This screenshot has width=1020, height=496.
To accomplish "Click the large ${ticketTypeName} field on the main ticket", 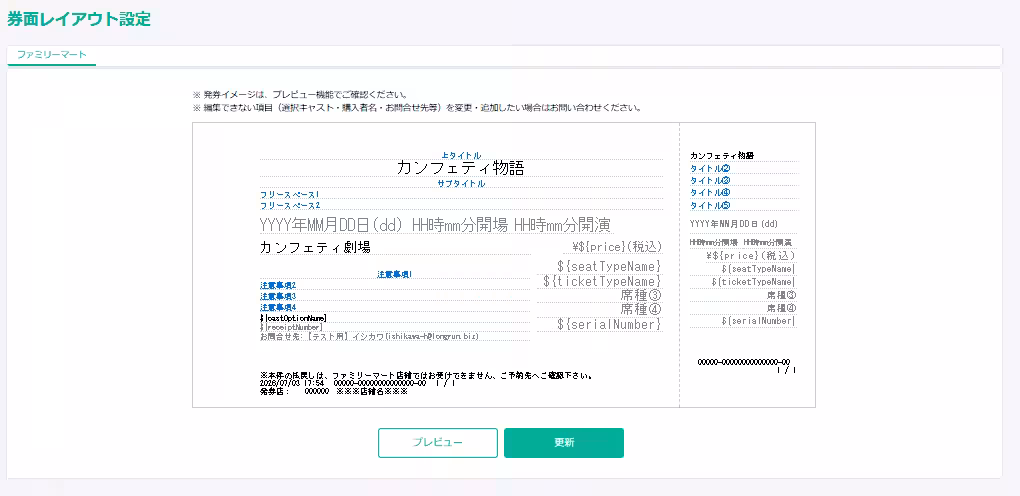I will tap(600, 281).
